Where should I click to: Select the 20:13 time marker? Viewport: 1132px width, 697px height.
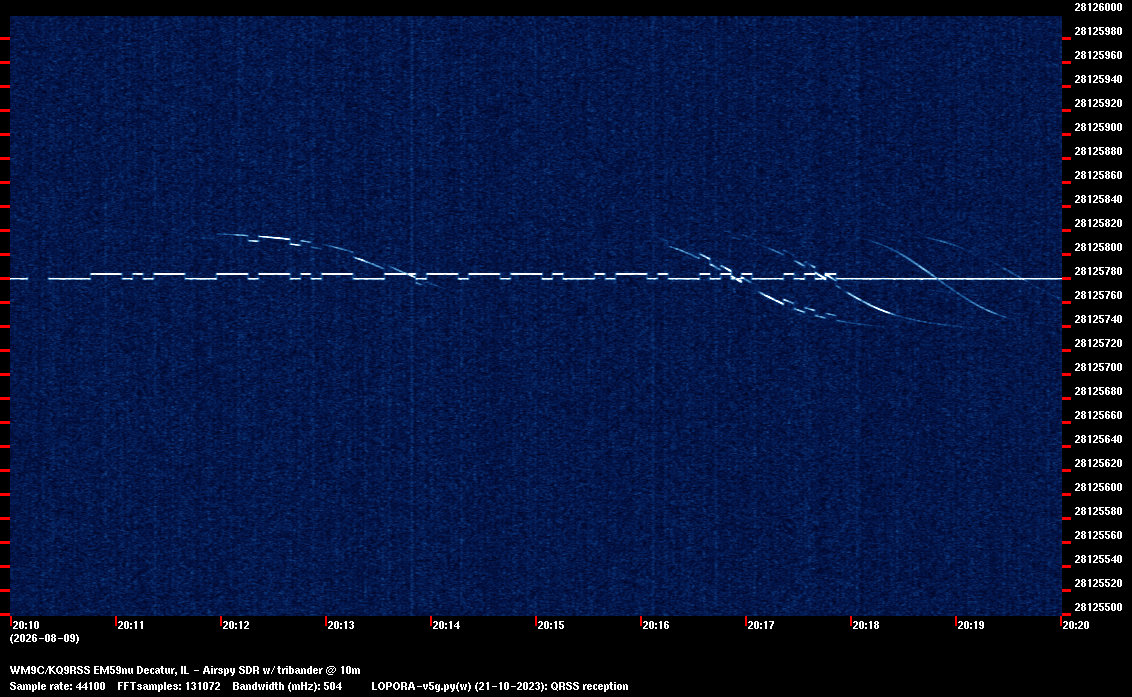pyautogui.click(x=341, y=625)
